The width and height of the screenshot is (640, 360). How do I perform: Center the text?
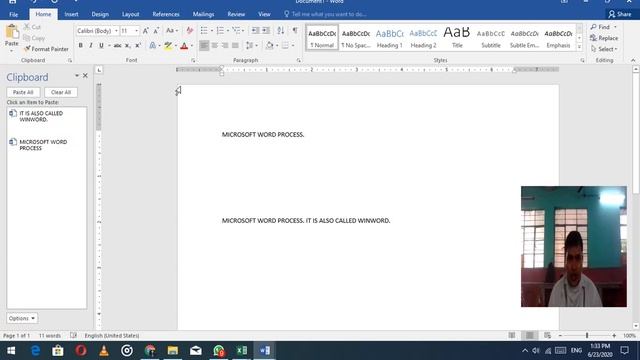[x=215, y=46]
